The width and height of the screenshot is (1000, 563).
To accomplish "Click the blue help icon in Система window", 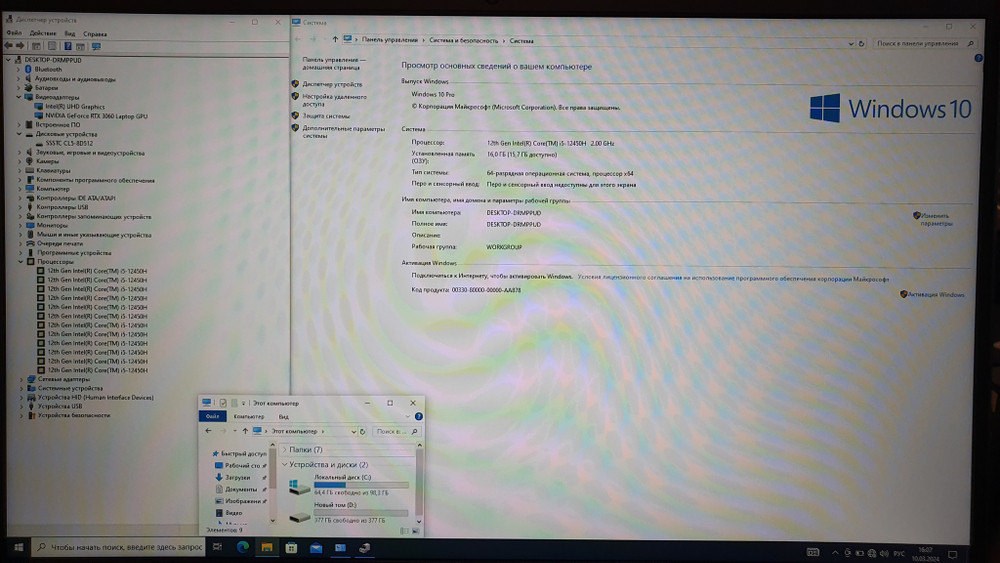I will pos(978,58).
